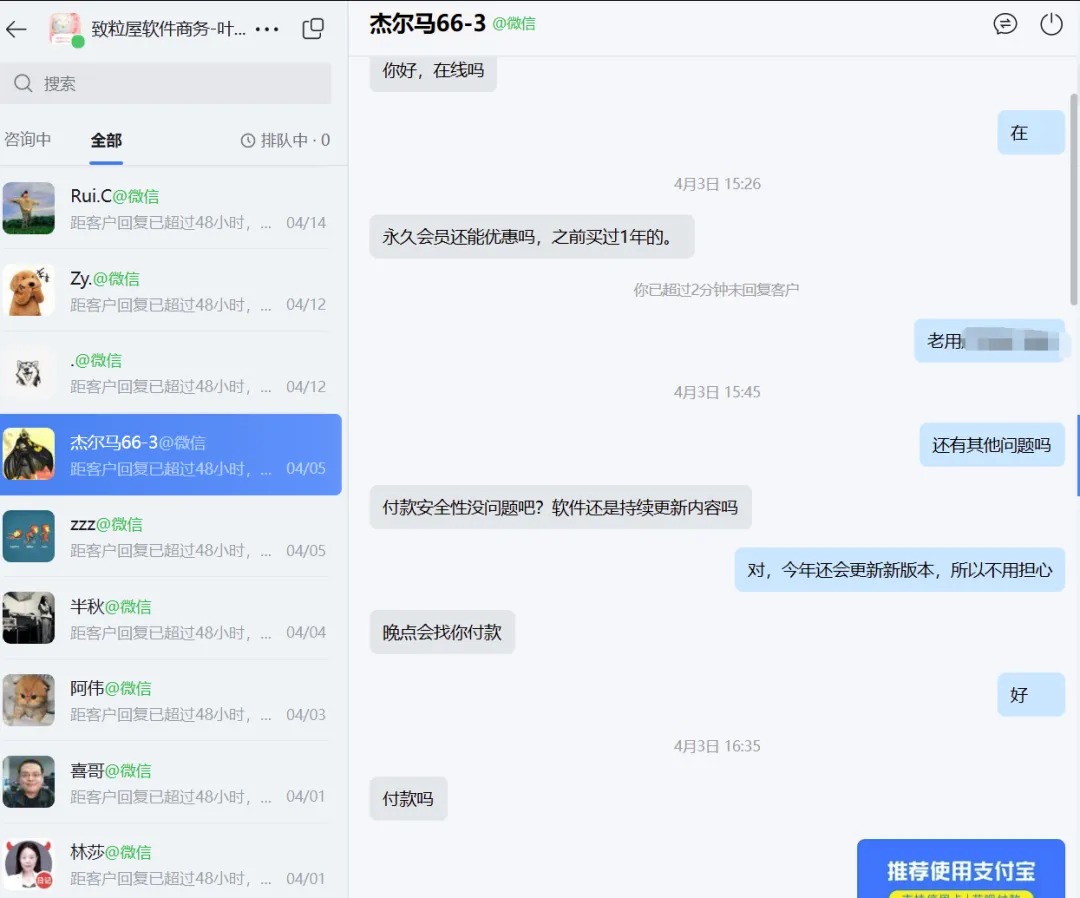
Task: Go back with the left arrow icon
Action: click(16, 29)
